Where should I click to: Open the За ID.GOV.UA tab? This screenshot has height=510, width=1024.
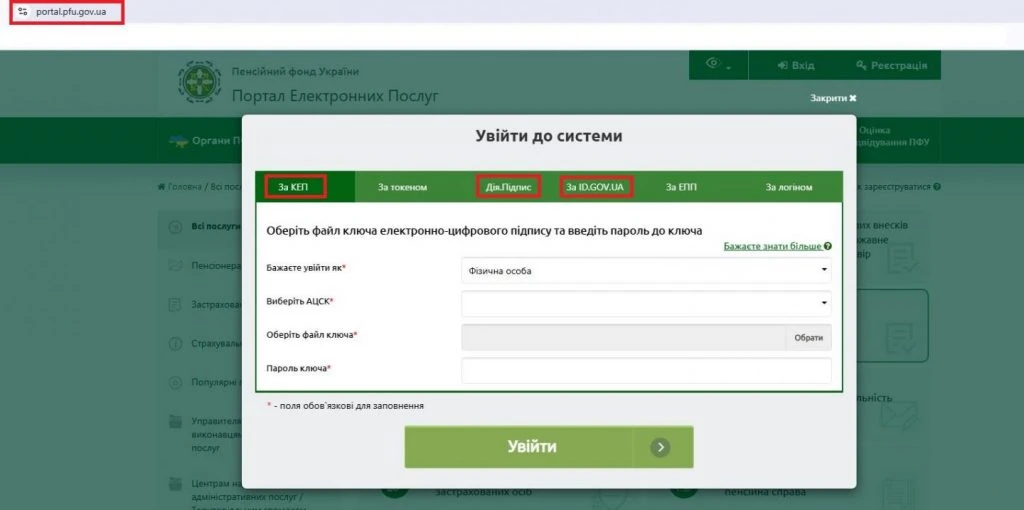point(594,187)
